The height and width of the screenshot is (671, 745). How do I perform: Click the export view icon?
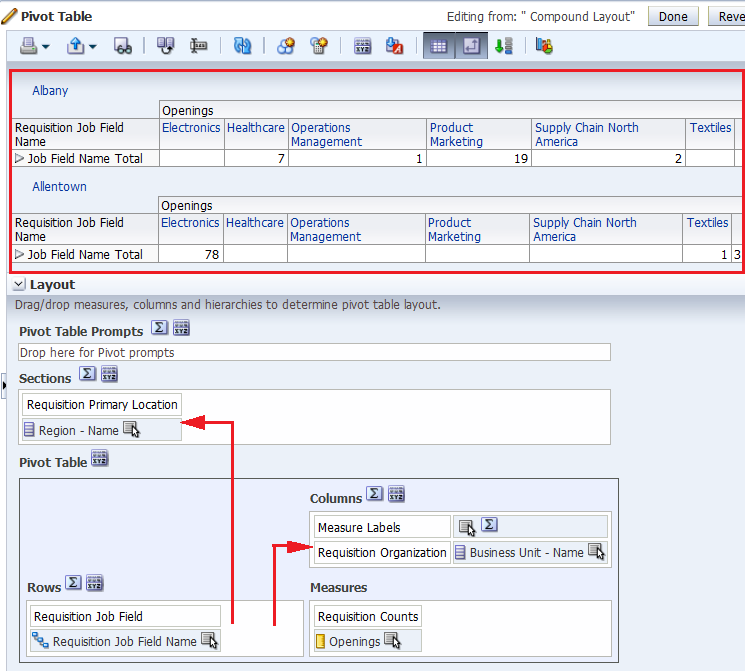[x=76, y=46]
